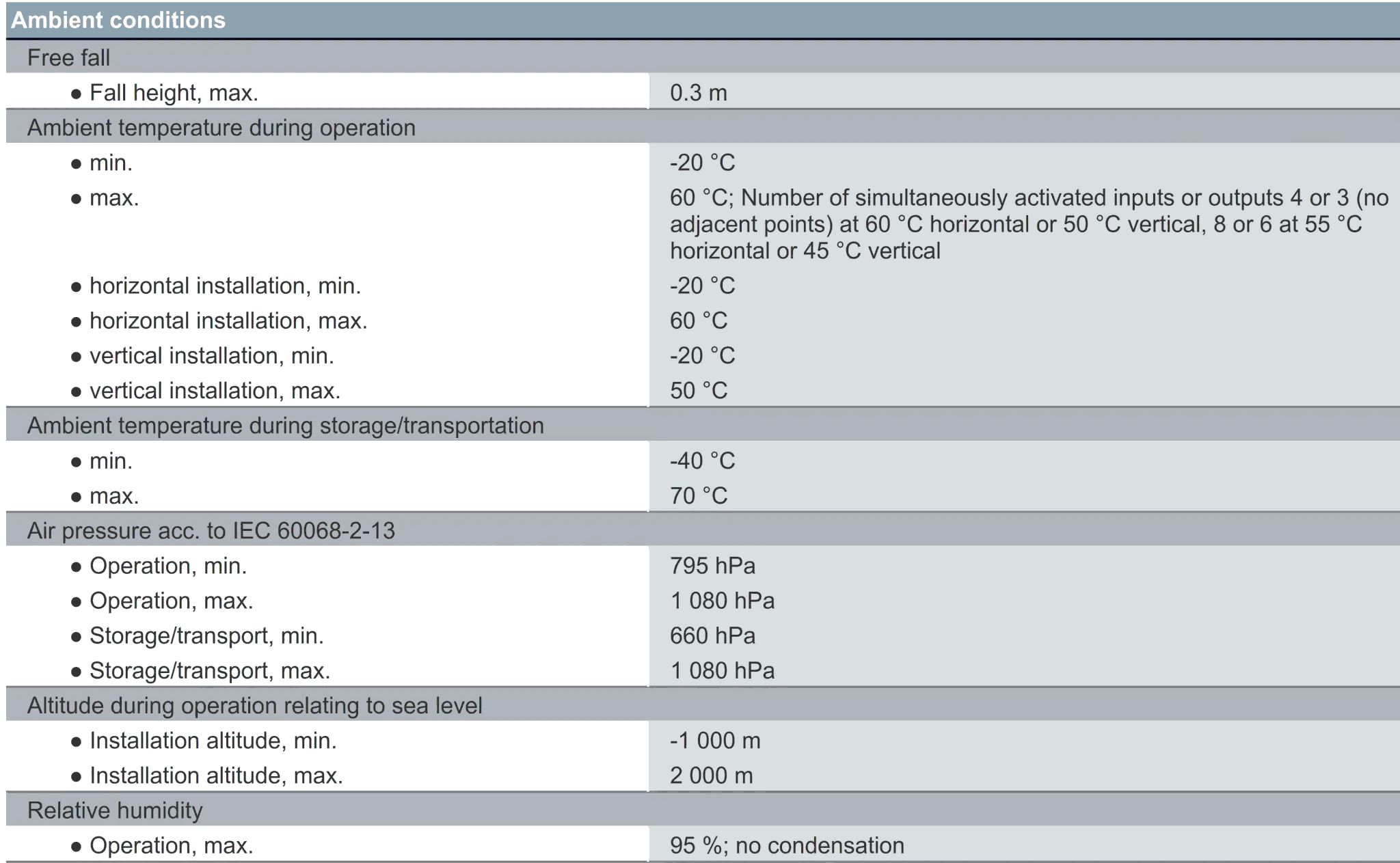Click the 'Fall height, max.' row label

point(174,93)
